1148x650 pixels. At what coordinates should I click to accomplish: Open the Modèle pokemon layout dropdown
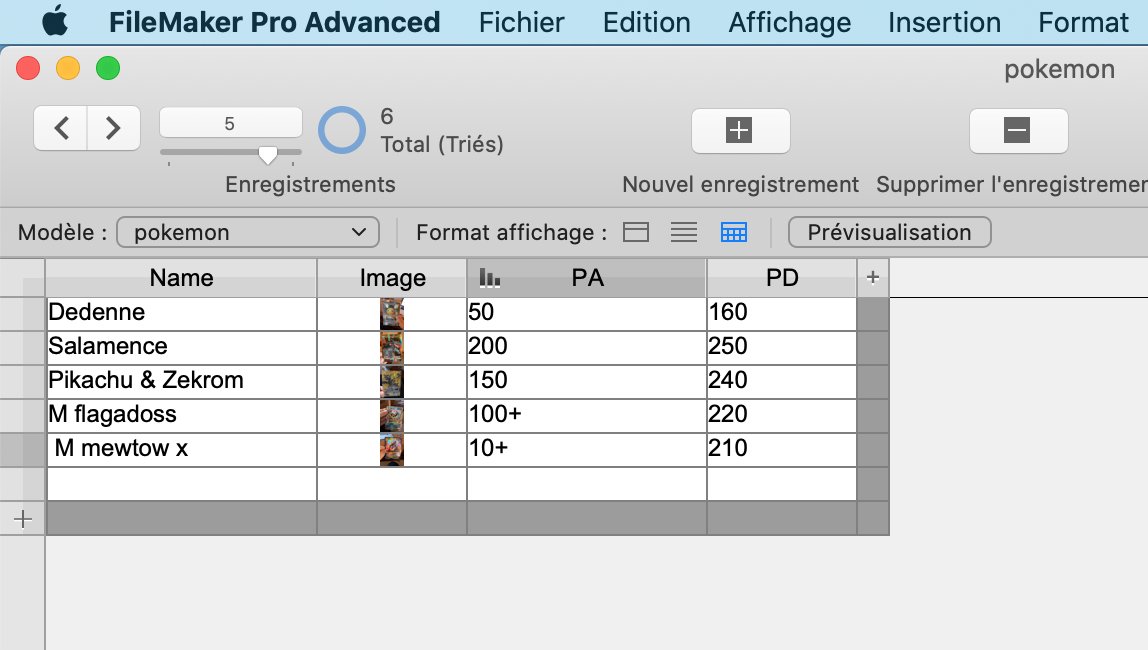click(x=247, y=232)
